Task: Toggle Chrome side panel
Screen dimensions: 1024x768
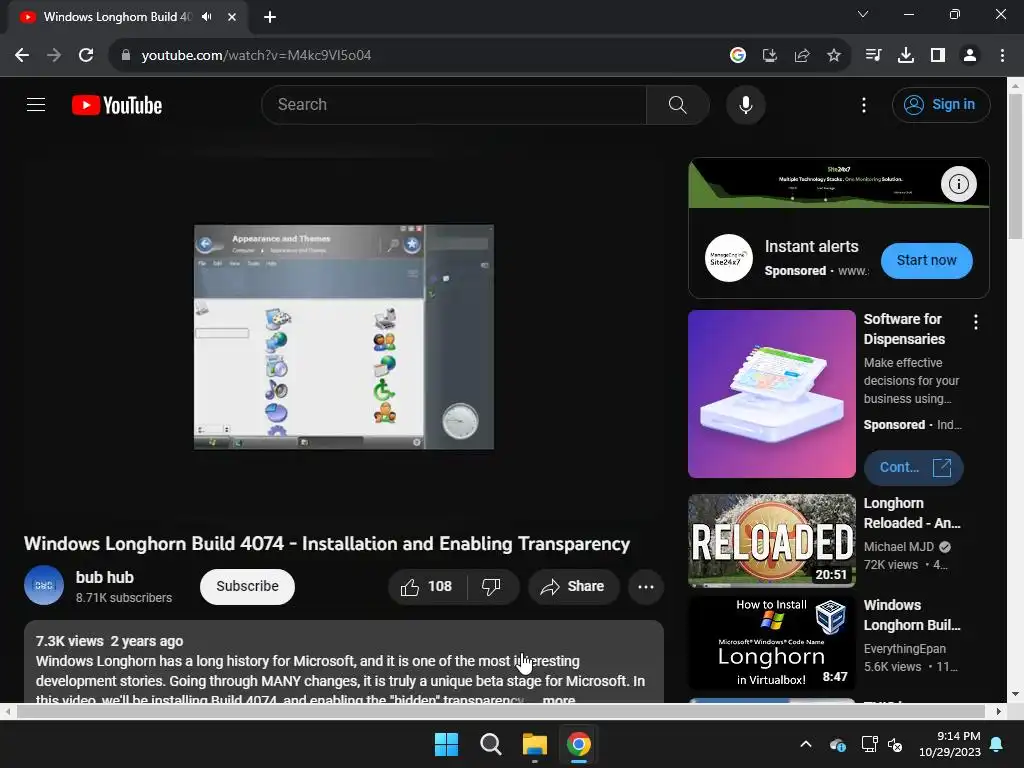Action: (937, 55)
